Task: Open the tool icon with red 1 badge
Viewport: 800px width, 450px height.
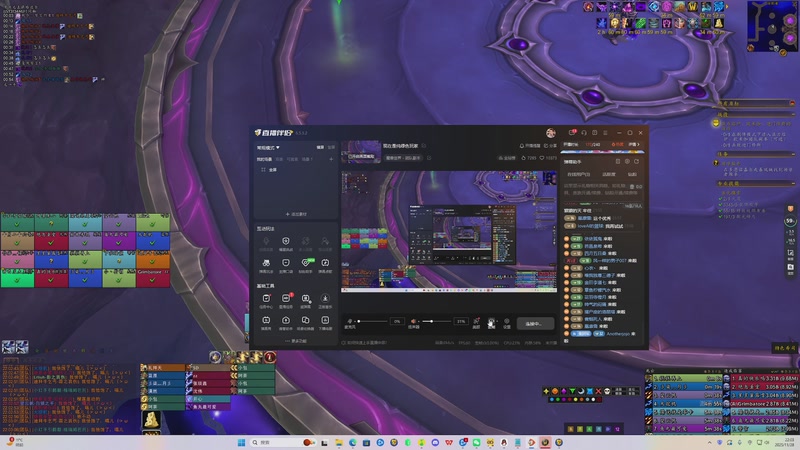Action: point(286,300)
